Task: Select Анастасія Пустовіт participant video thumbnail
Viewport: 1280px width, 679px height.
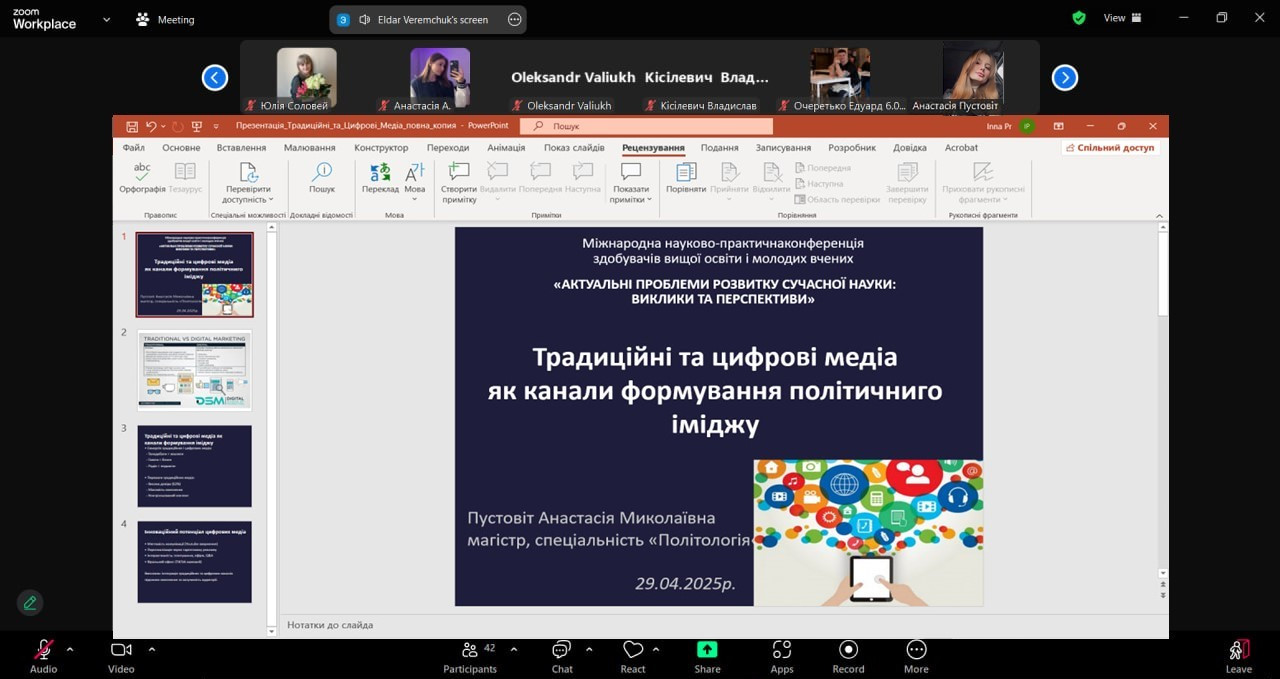Action: click(x=972, y=75)
